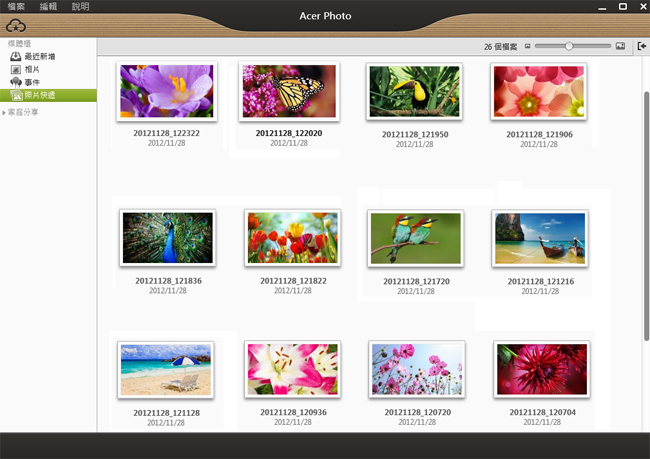Screen dimensions: 650x459
Task: Select the peacock photo 20121128_121836
Action: 166,238
